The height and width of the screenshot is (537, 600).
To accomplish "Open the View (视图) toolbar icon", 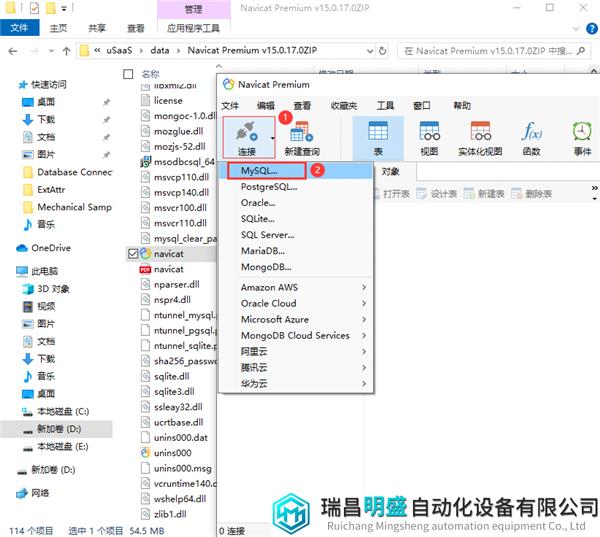I will pyautogui.click(x=429, y=135).
